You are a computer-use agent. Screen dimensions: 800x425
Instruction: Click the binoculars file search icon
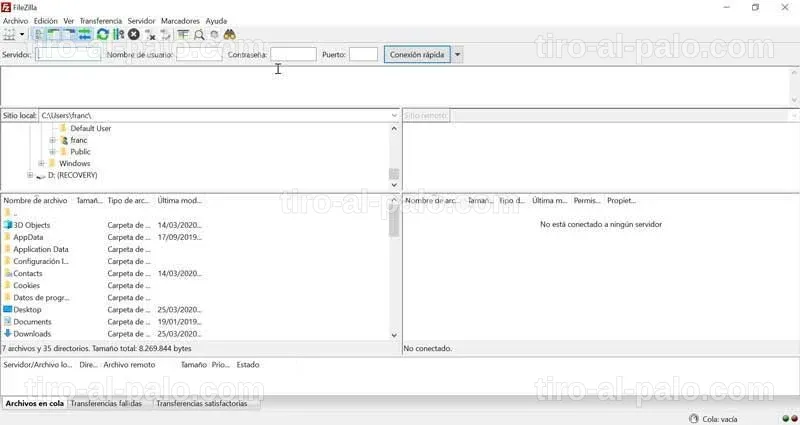pos(230,35)
